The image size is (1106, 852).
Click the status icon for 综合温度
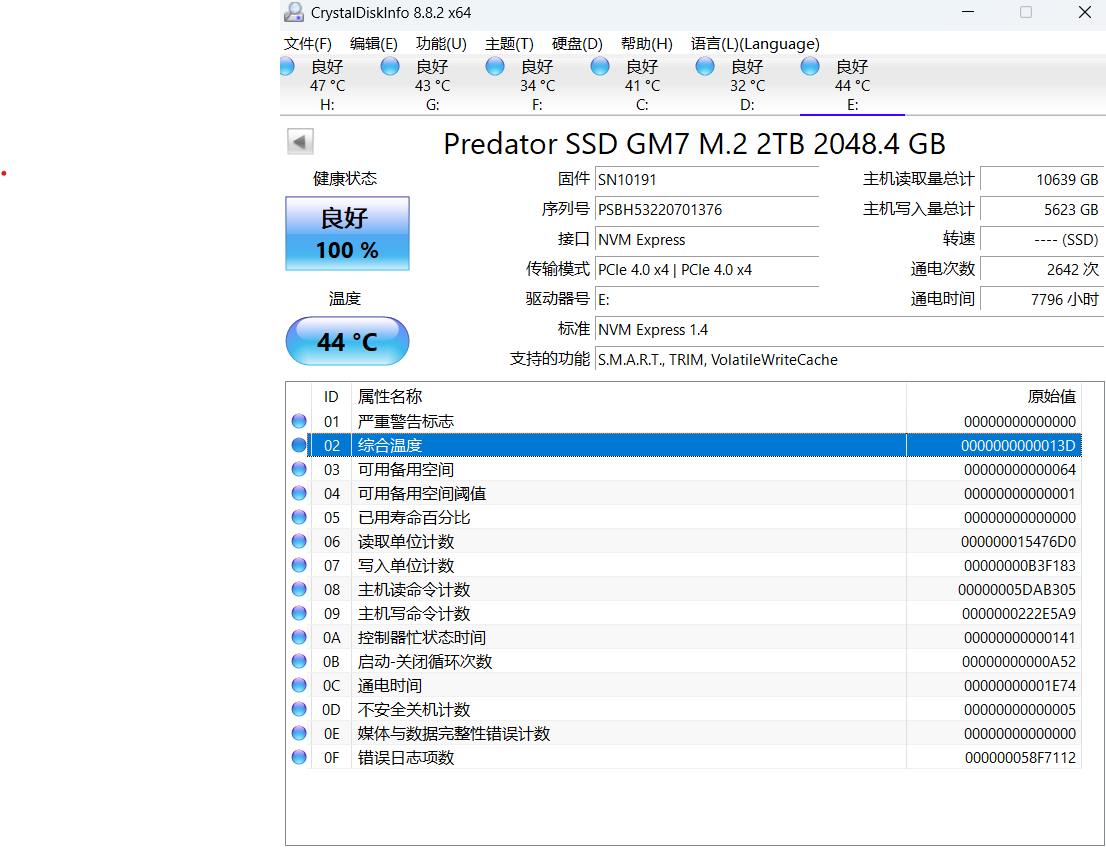tap(299, 445)
